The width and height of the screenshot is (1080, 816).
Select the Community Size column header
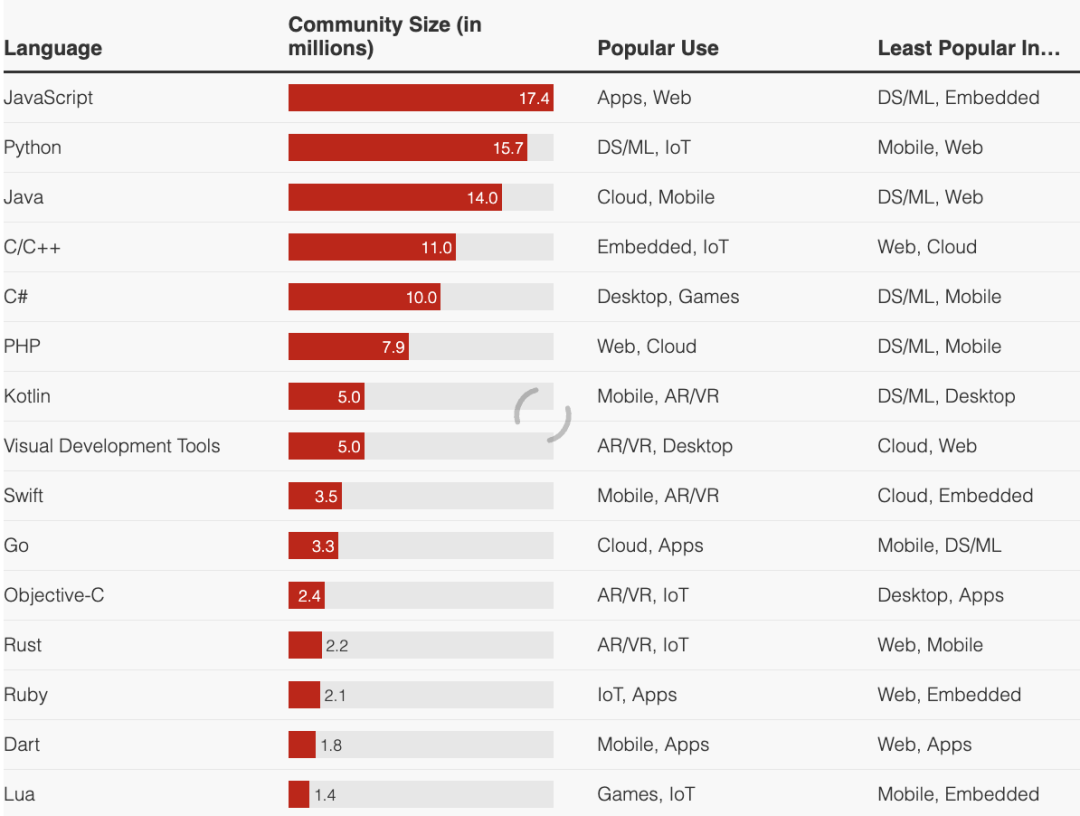[384, 37]
